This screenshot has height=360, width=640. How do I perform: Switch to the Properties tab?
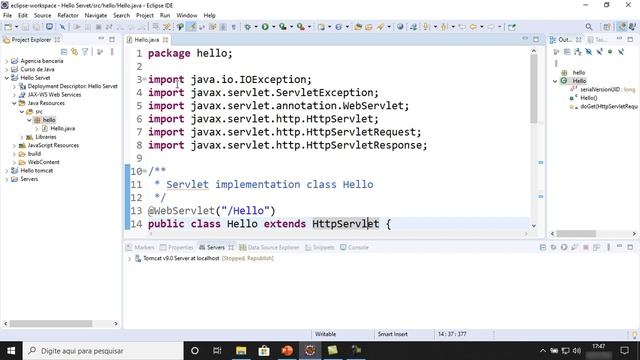176,247
